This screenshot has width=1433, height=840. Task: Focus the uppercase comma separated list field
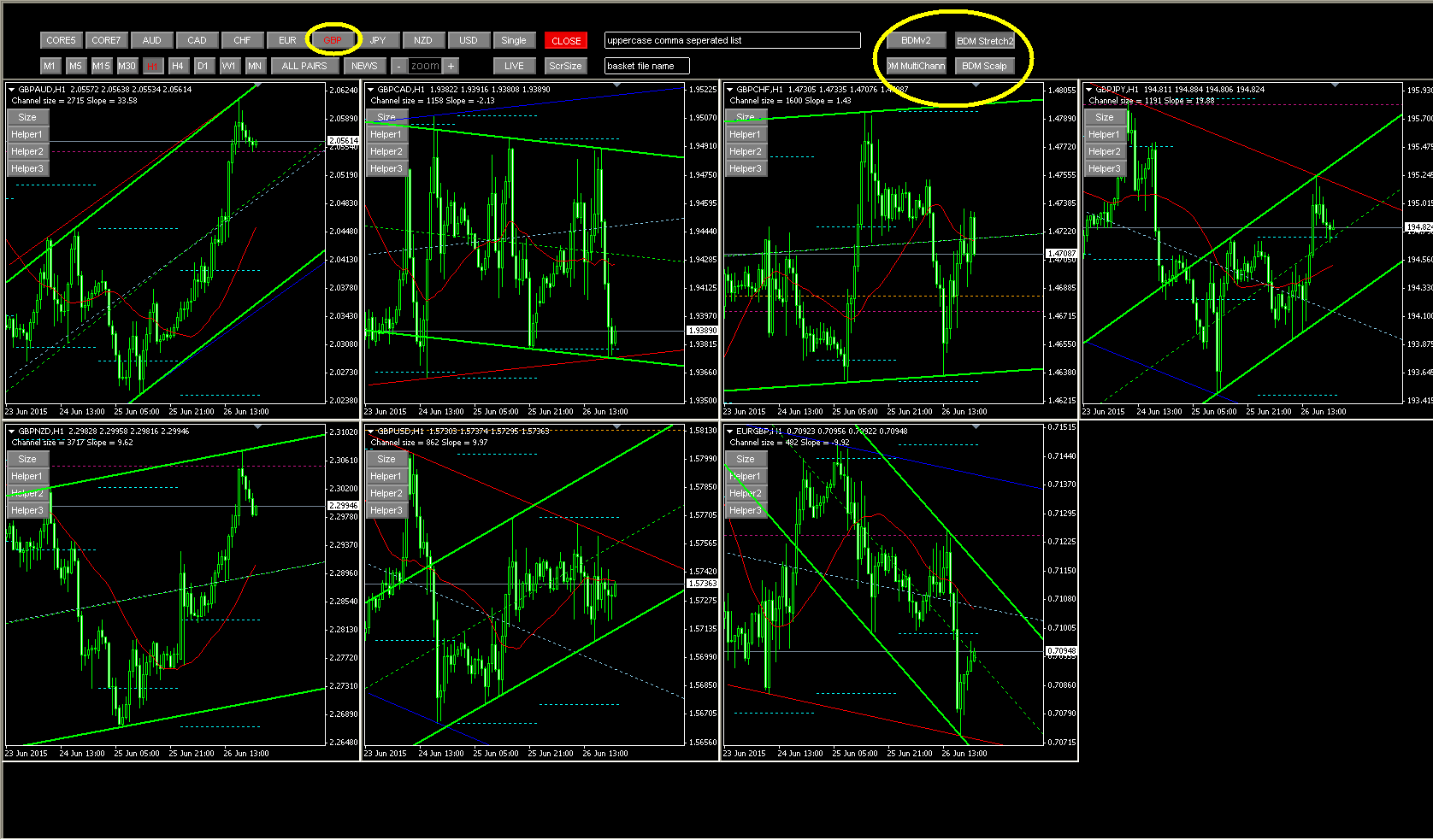coord(732,40)
